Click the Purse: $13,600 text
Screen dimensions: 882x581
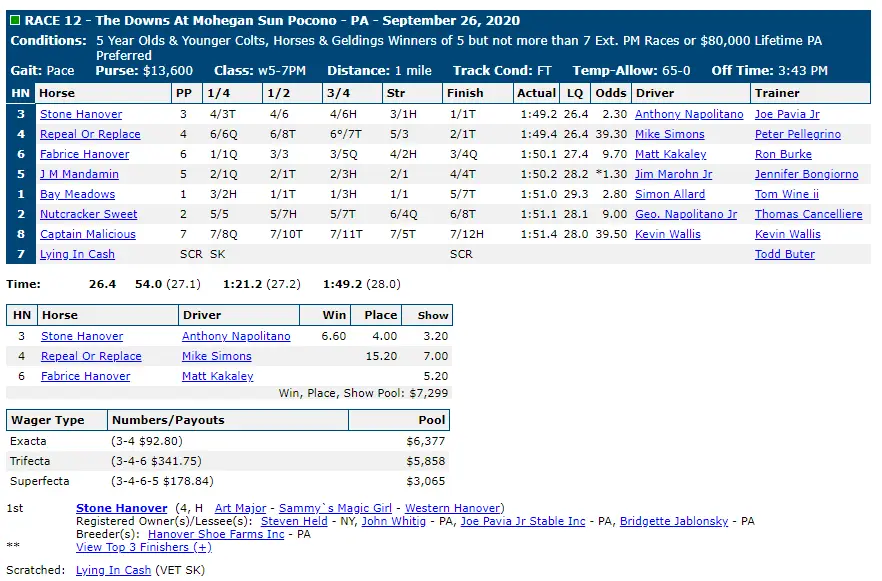tap(144, 71)
